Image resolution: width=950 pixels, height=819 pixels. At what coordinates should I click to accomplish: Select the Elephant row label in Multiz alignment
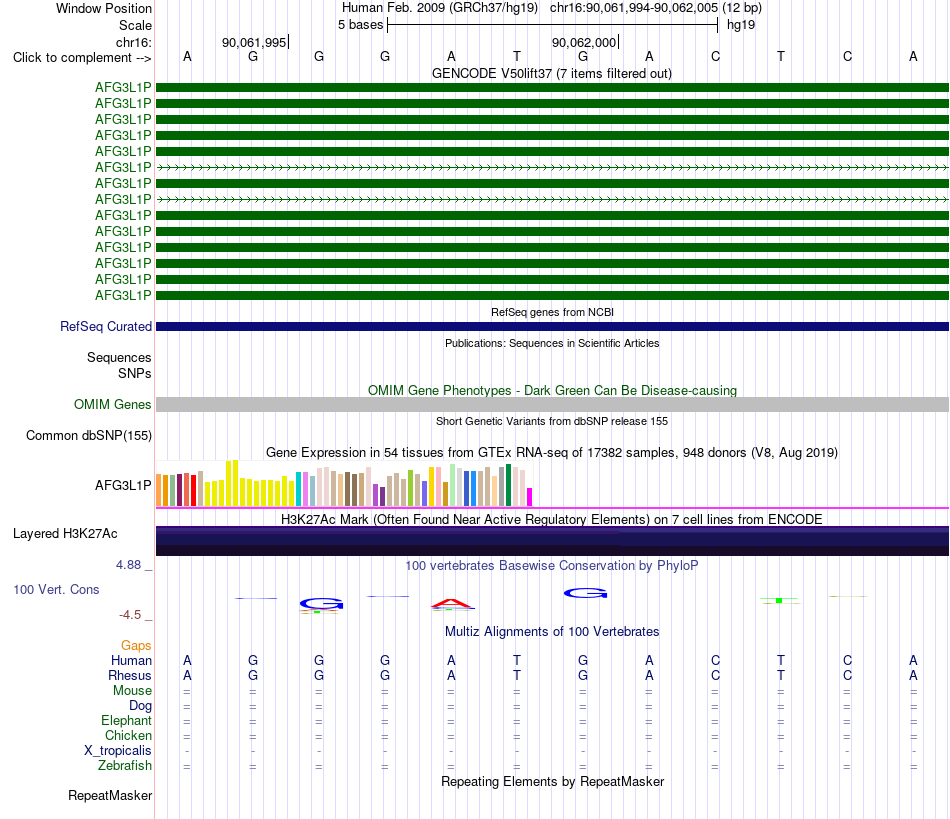click(x=126, y=720)
